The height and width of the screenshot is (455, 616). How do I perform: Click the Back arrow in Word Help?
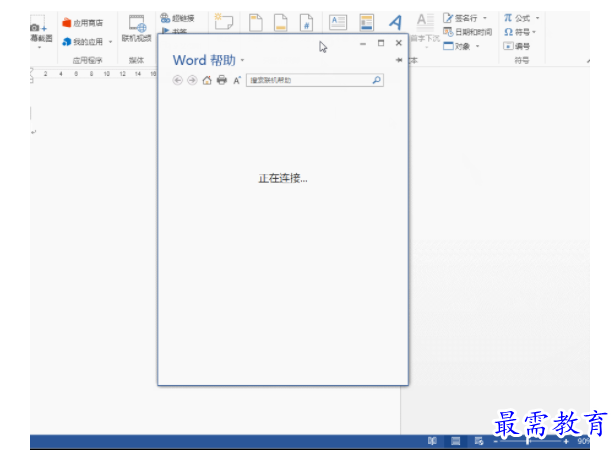[x=178, y=80]
